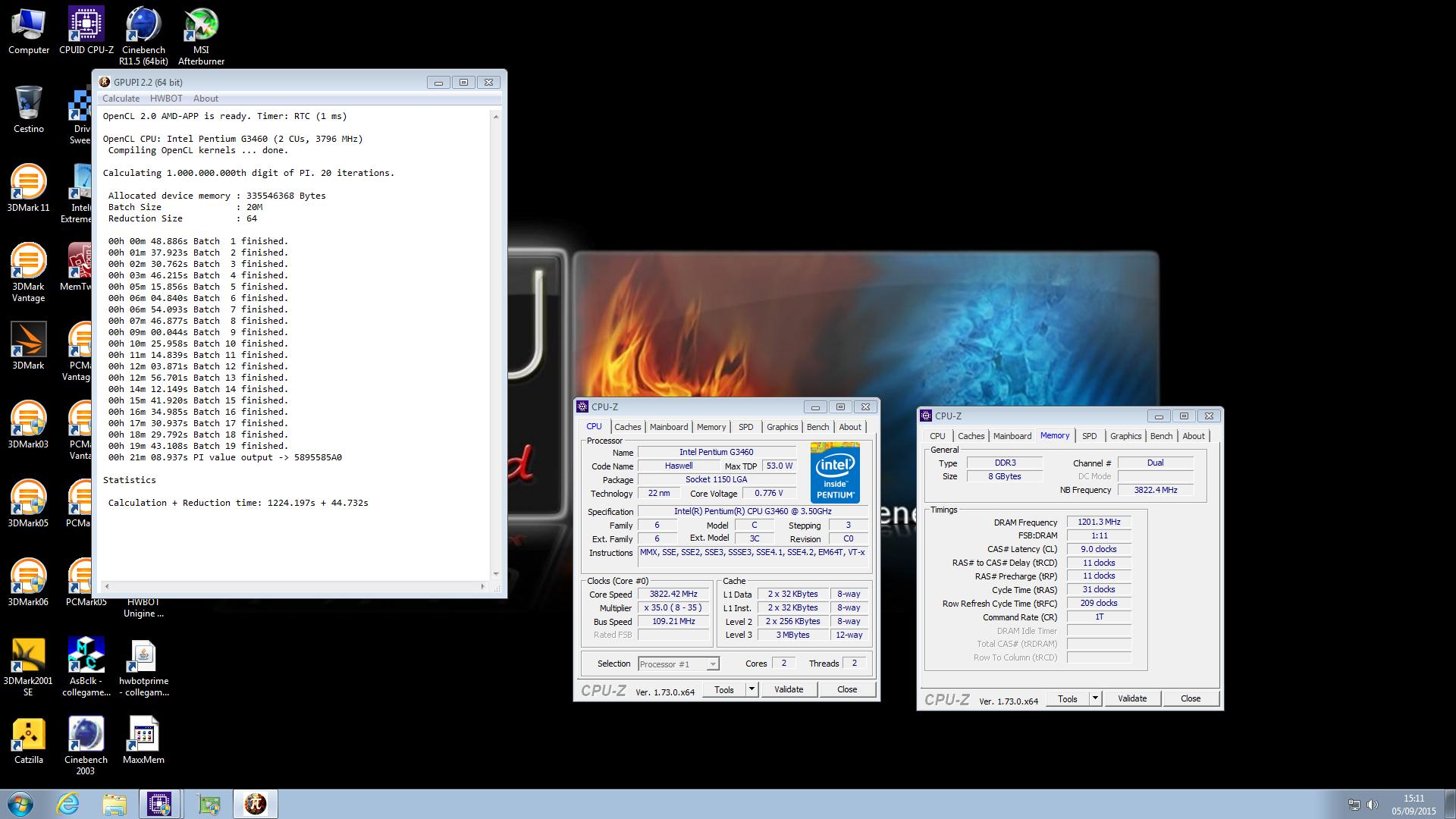Click NB Frequency value 3822.4 MHz
This screenshot has height=819, width=1456.
pos(1155,490)
